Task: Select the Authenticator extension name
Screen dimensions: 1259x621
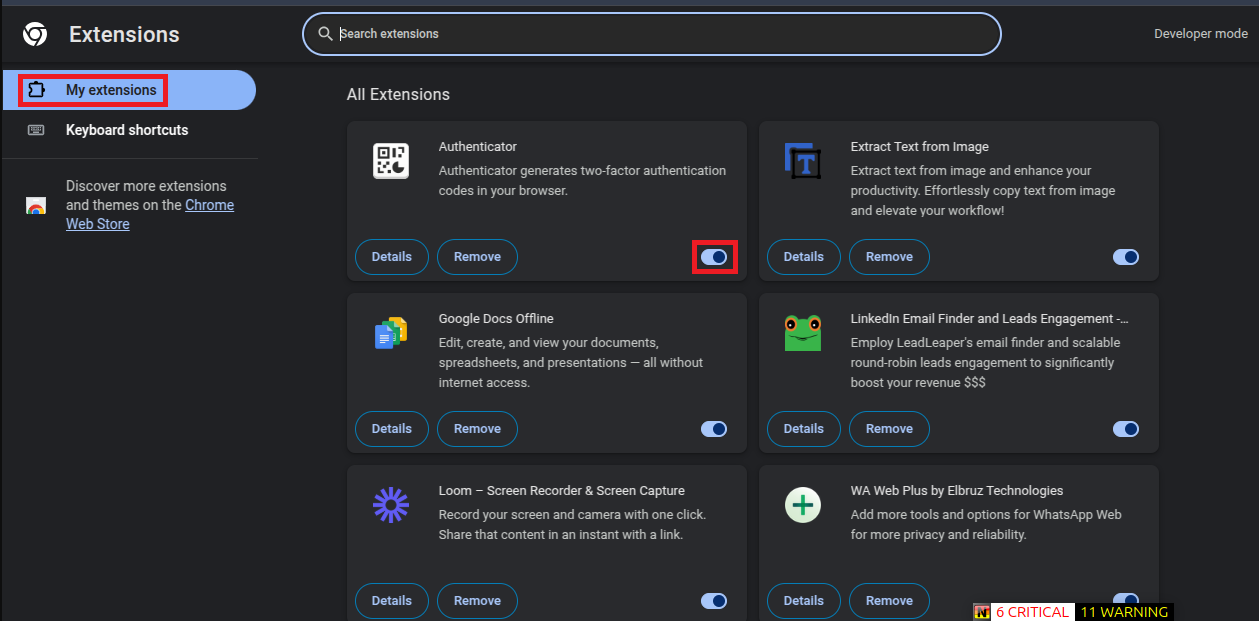Action: tap(478, 147)
